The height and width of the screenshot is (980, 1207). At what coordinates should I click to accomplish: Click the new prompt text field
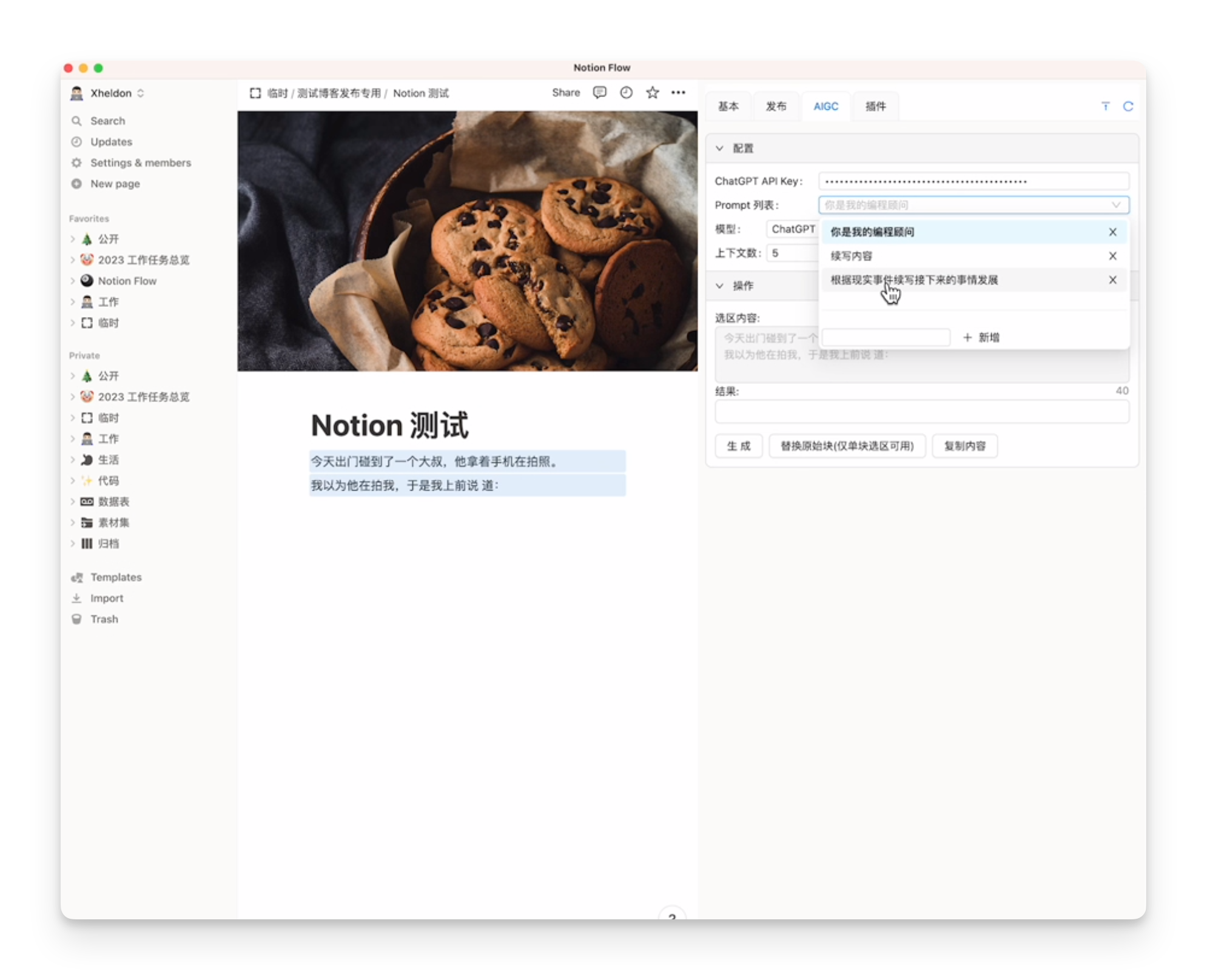(886, 337)
